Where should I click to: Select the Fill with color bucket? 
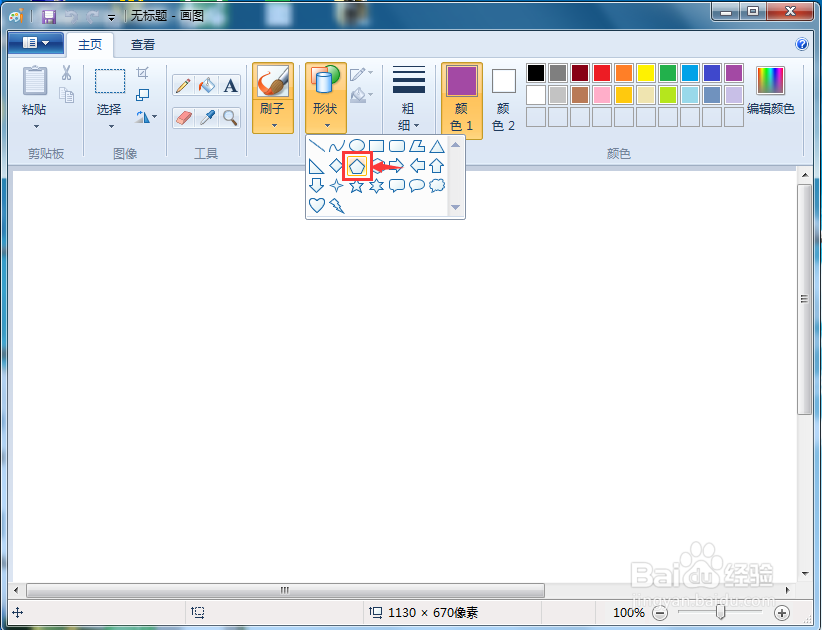(x=207, y=85)
